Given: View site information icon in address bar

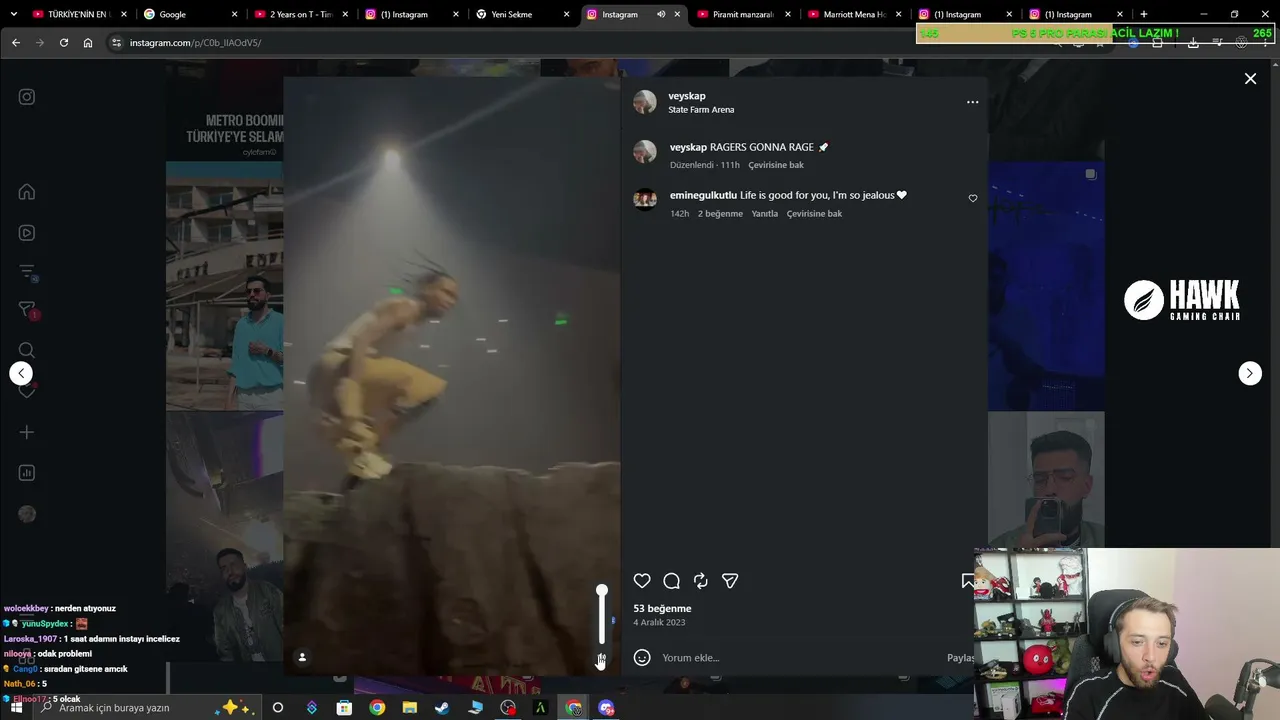Looking at the screenshot, I should (116, 43).
